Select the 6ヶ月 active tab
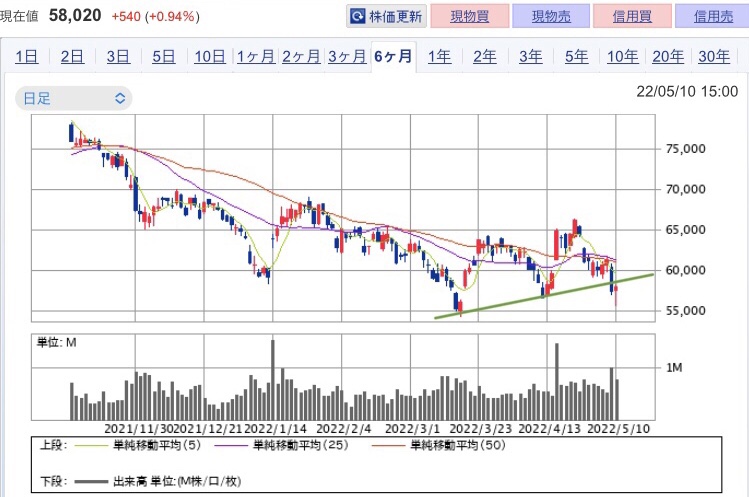 [x=393, y=56]
